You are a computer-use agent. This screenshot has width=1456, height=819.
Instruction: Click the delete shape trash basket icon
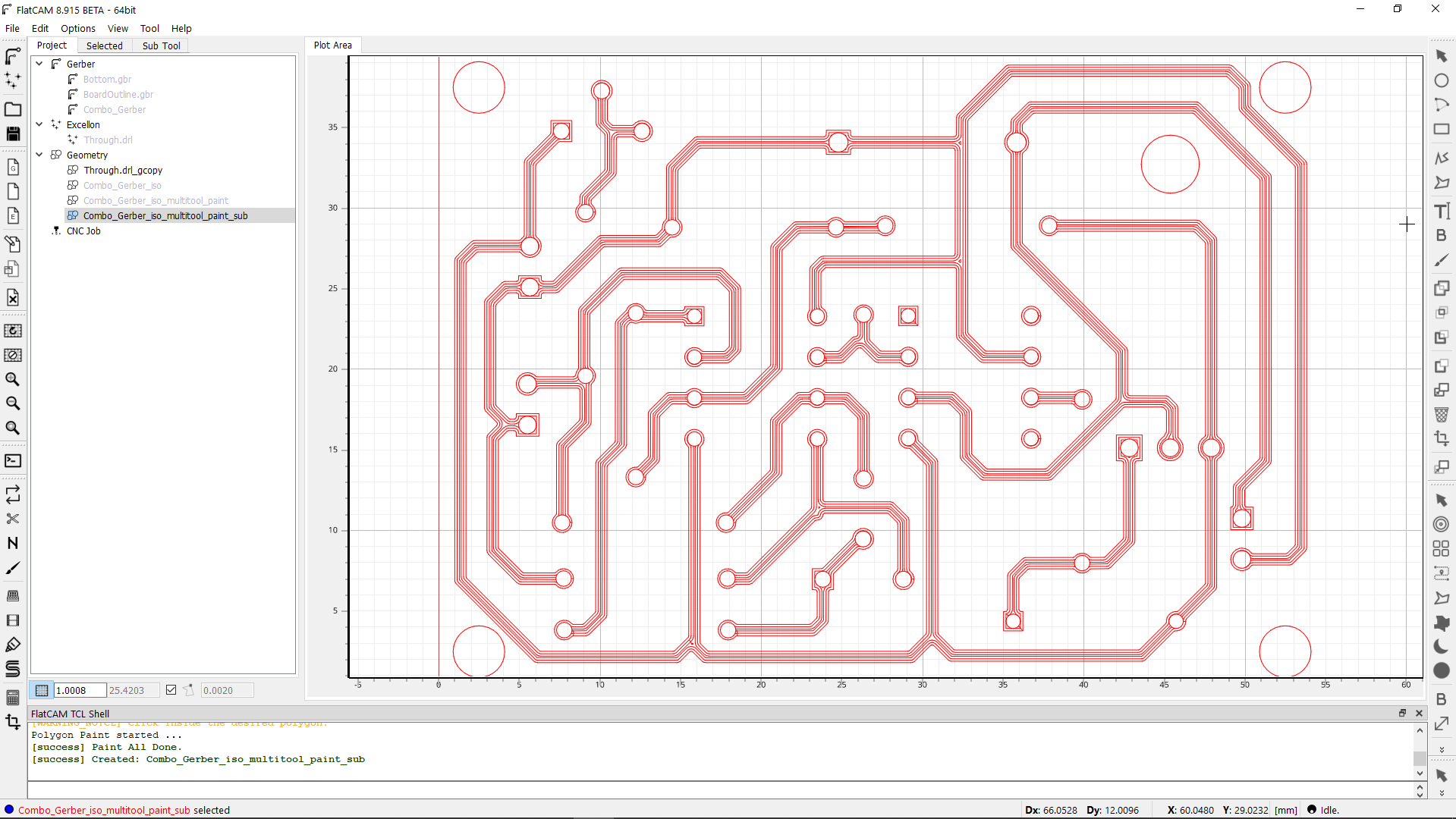pyautogui.click(x=1442, y=415)
